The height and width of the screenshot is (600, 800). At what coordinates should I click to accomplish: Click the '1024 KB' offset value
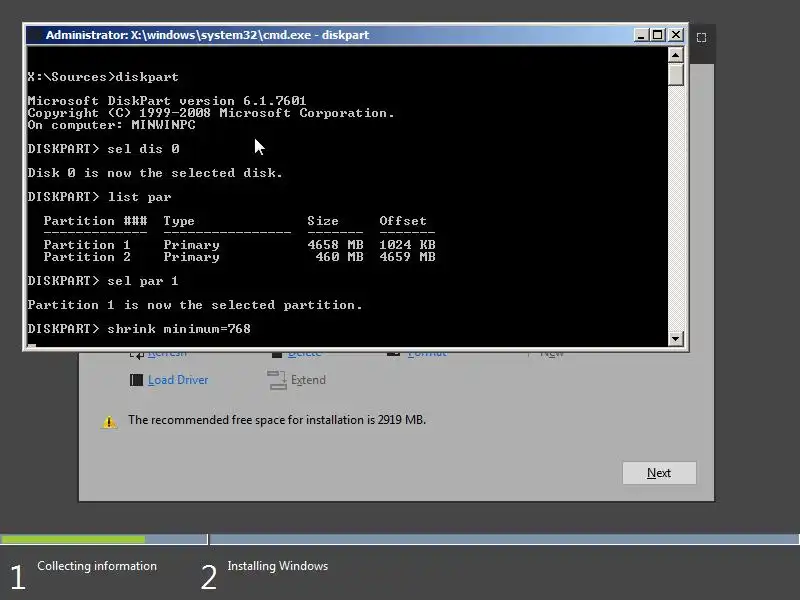pos(407,245)
